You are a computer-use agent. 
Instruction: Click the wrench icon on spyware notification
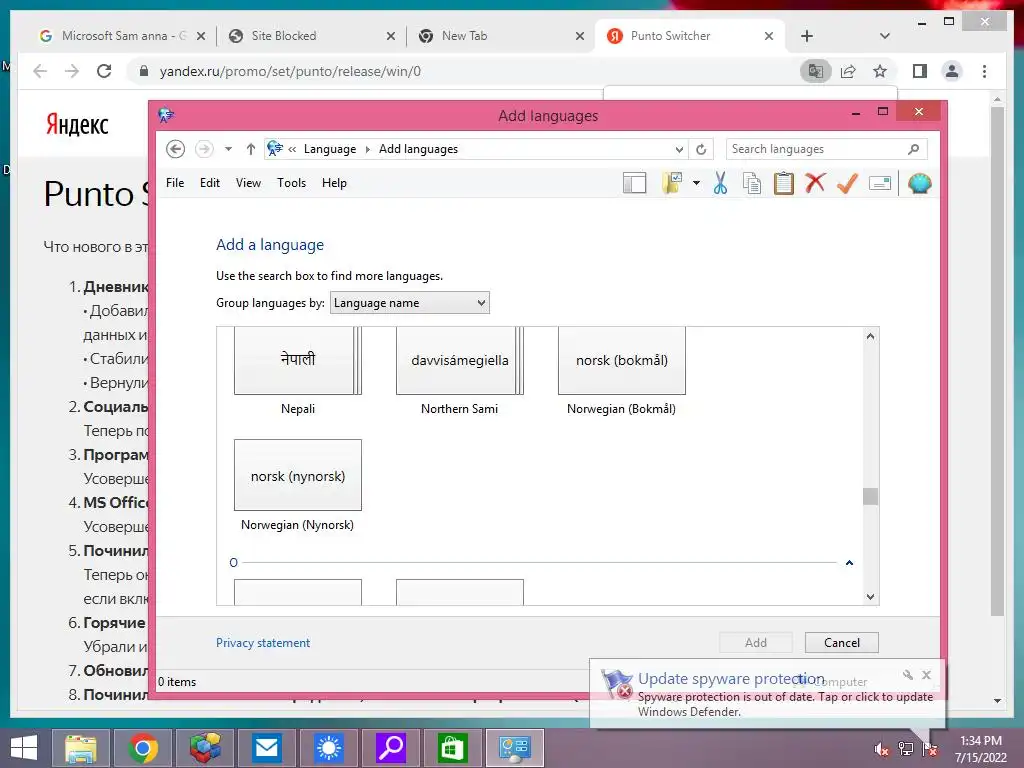[x=908, y=675]
